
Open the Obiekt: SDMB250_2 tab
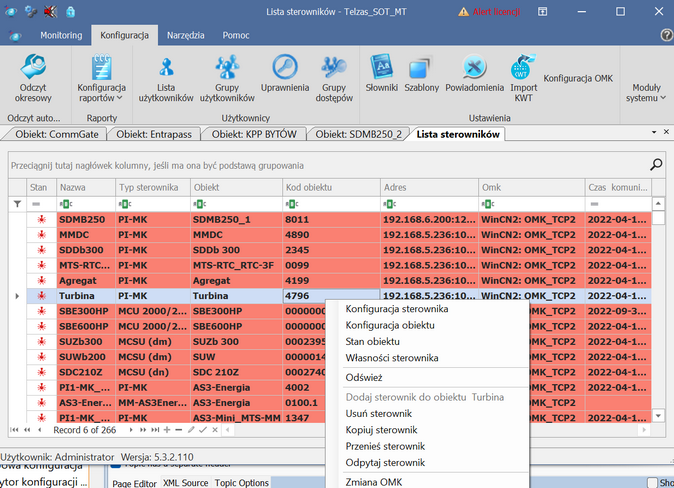tap(358, 134)
